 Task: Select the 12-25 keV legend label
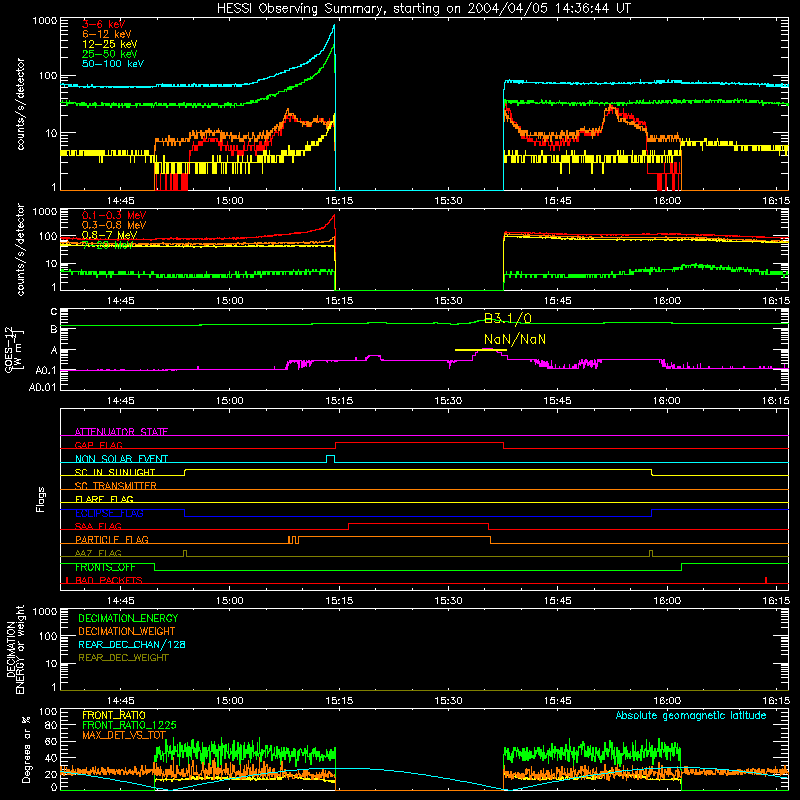(109, 44)
